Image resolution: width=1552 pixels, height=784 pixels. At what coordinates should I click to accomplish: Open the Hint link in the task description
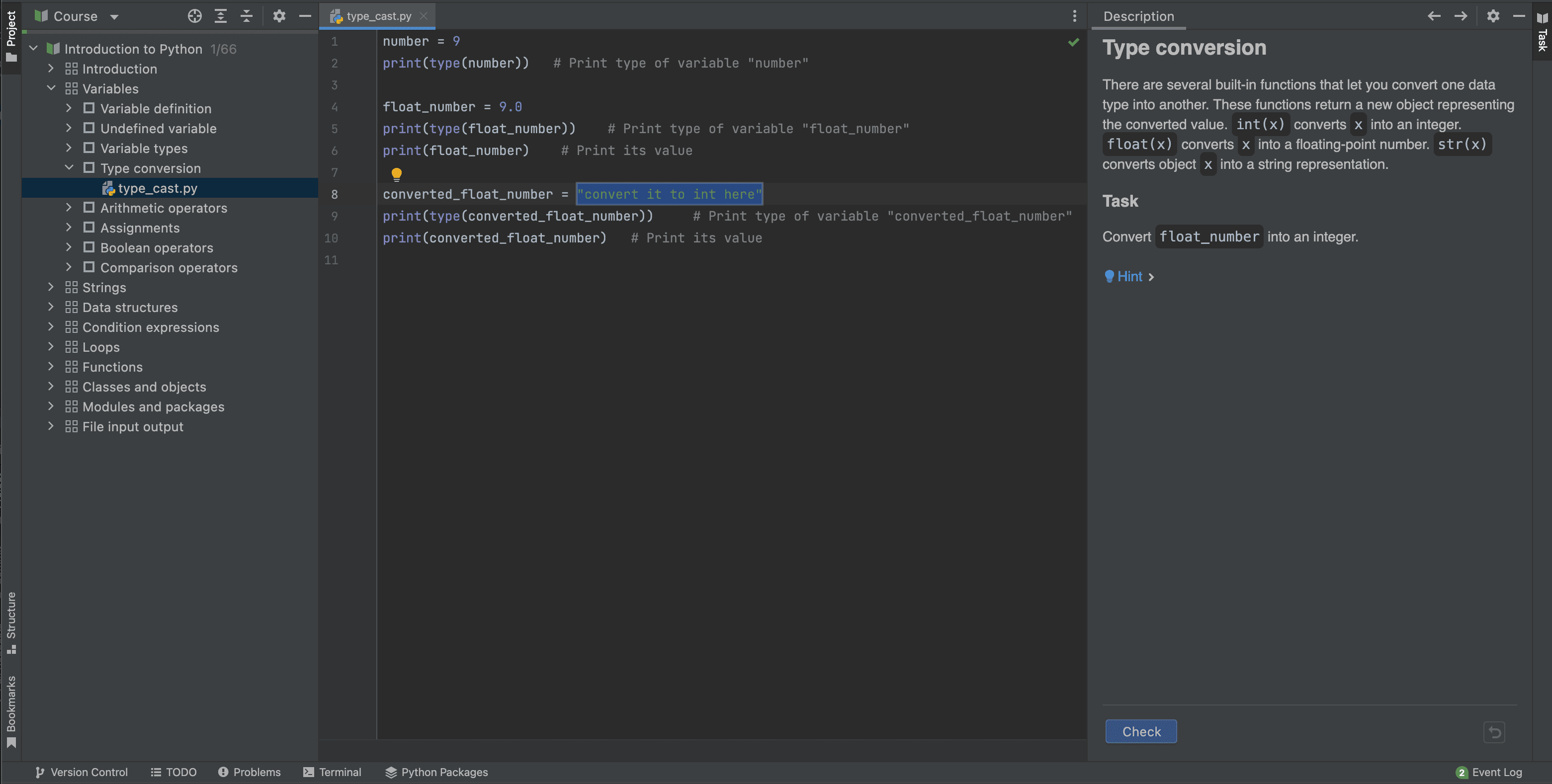(x=1129, y=276)
